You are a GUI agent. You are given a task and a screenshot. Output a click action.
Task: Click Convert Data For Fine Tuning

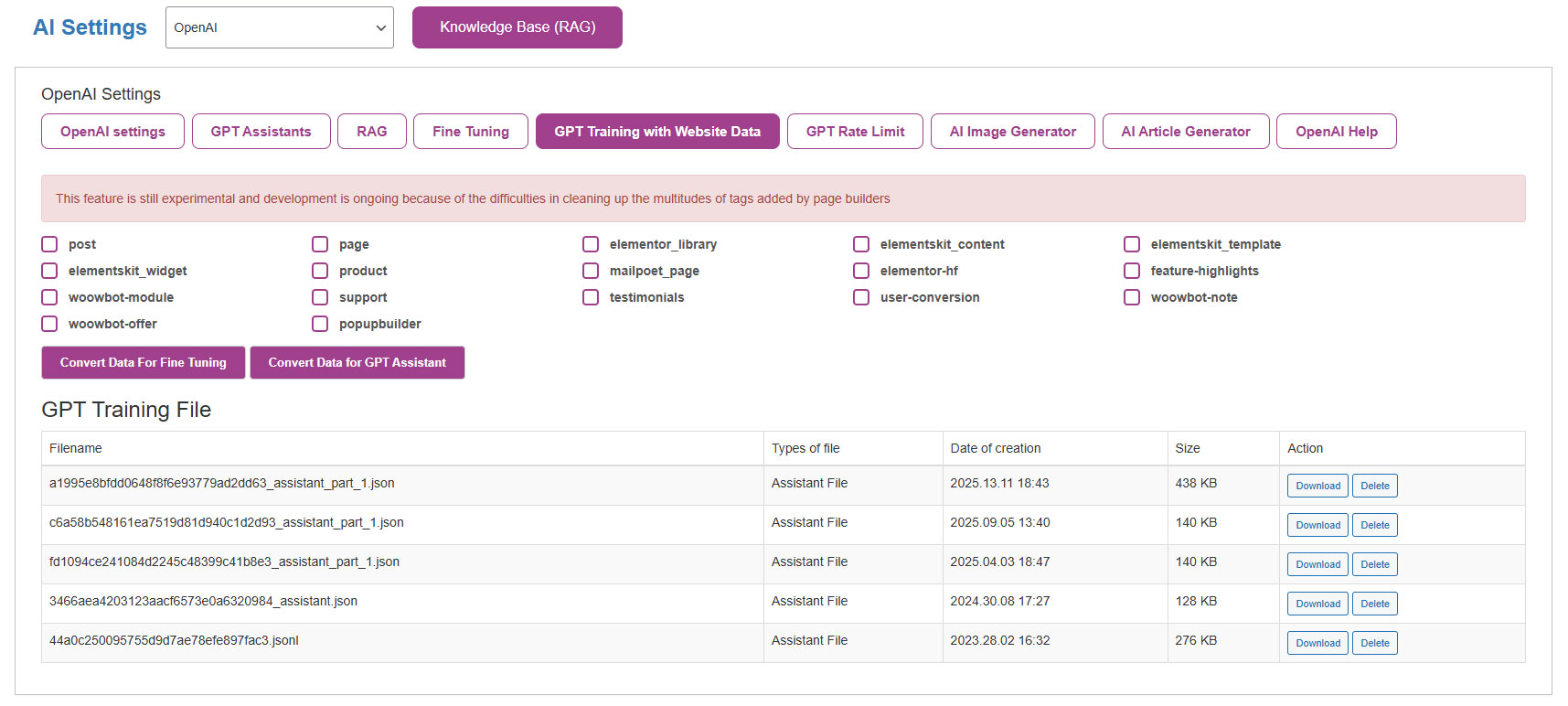coord(143,362)
